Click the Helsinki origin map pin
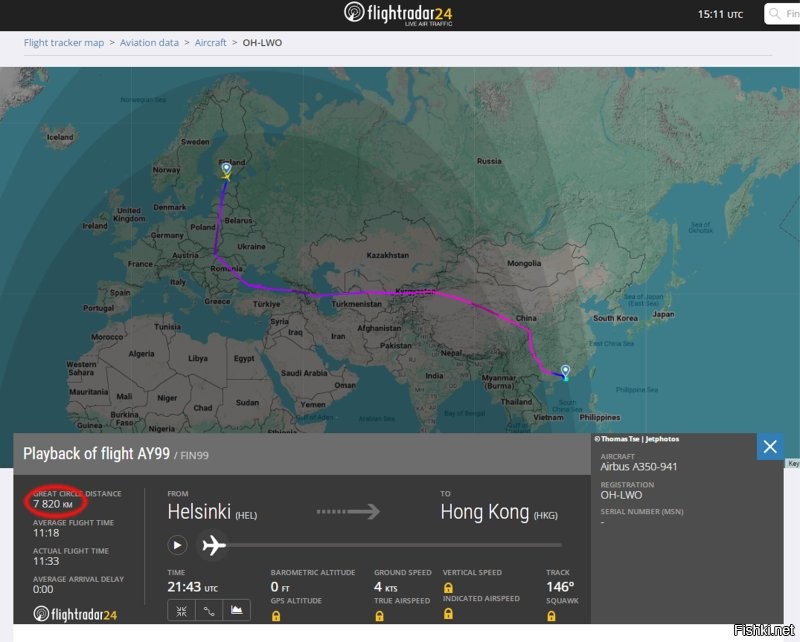The width and height of the screenshot is (800, 642). (x=227, y=168)
